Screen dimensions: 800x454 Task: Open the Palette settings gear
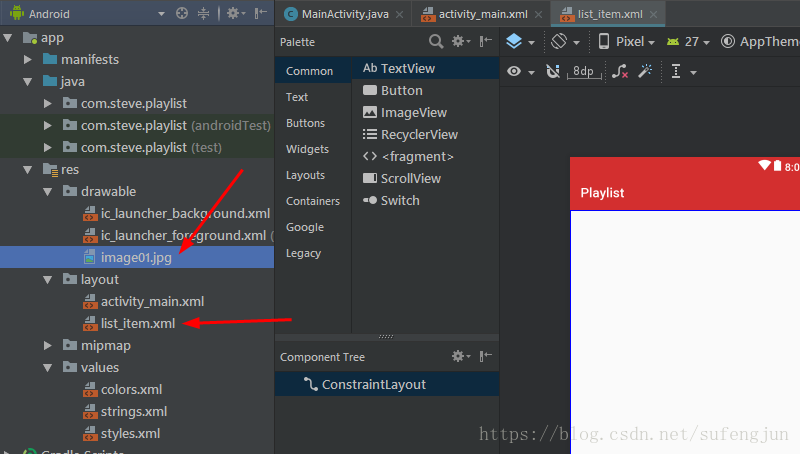click(x=461, y=41)
